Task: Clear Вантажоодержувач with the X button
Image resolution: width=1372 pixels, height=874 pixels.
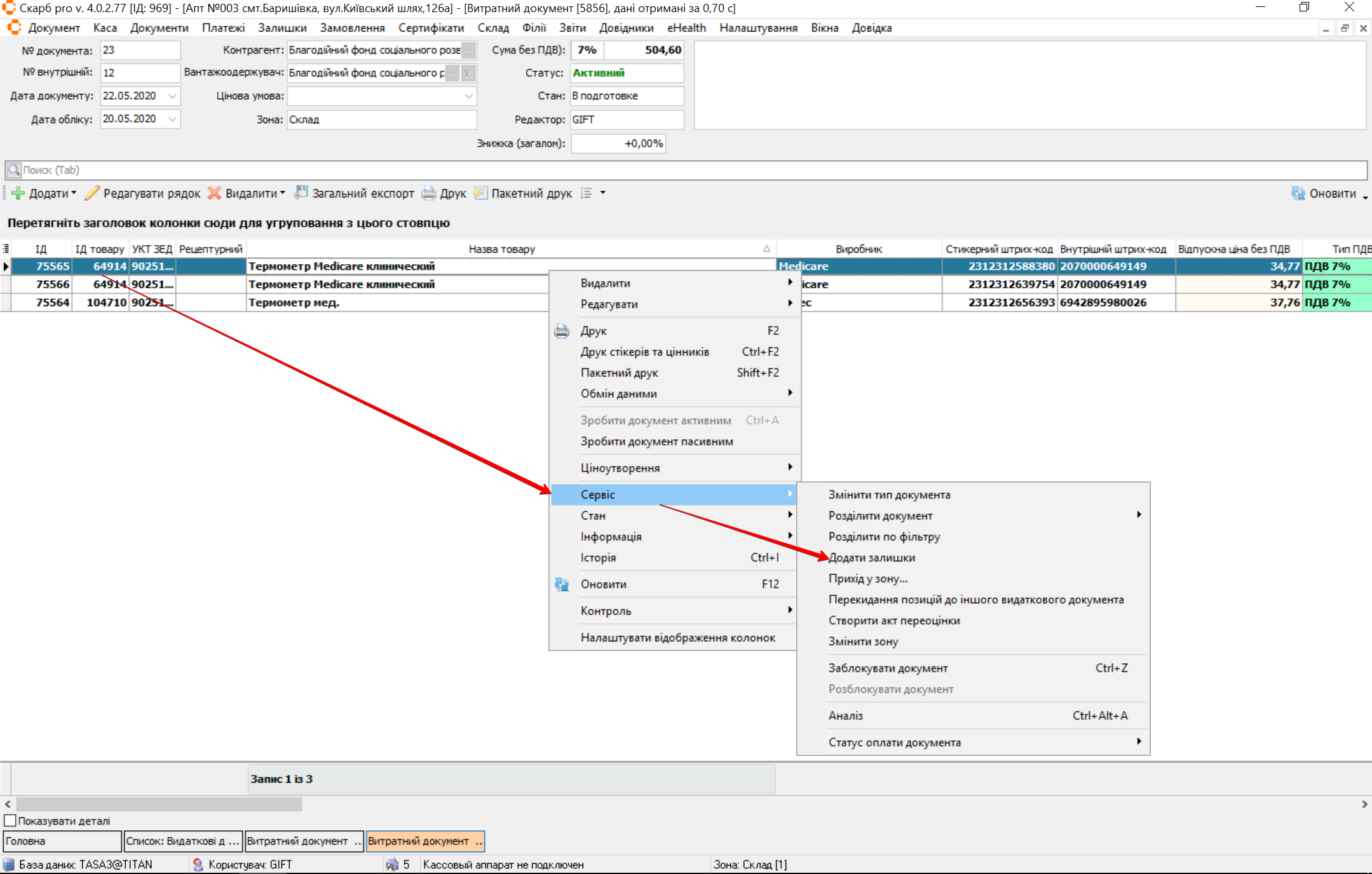Action: [468, 73]
